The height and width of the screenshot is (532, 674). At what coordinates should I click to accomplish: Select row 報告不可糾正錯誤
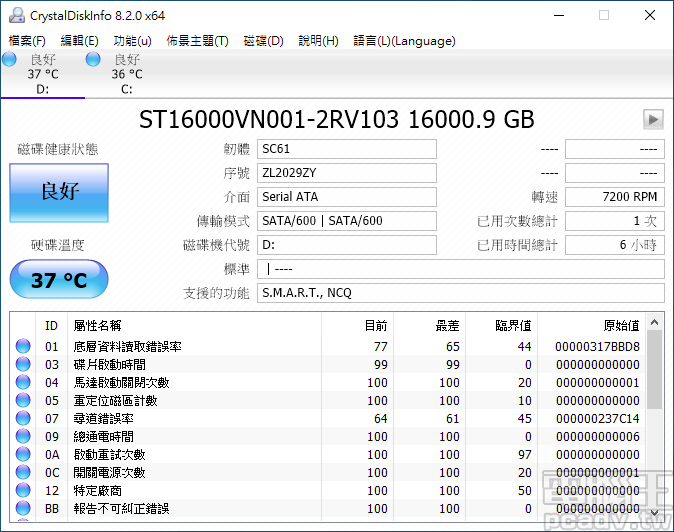[x=328, y=509]
